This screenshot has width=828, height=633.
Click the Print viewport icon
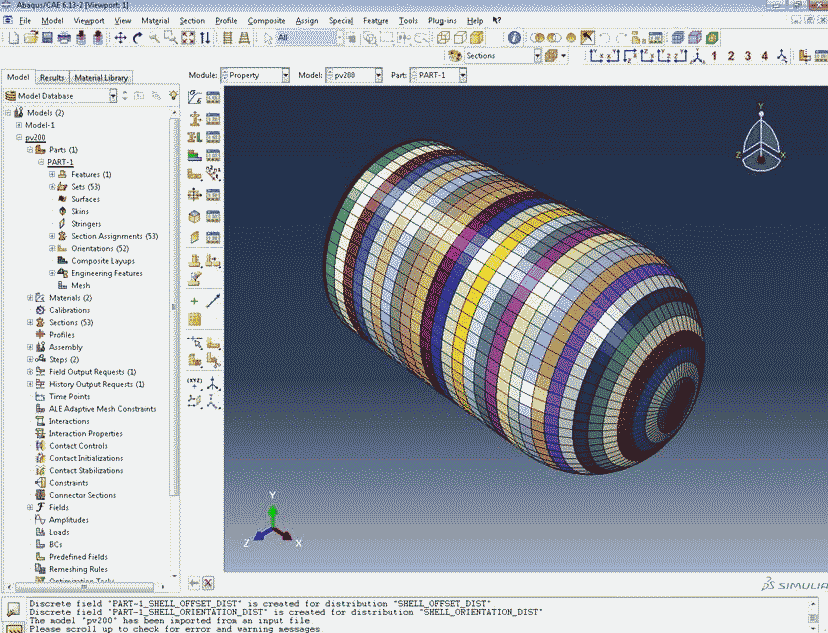tap(64, 39)
